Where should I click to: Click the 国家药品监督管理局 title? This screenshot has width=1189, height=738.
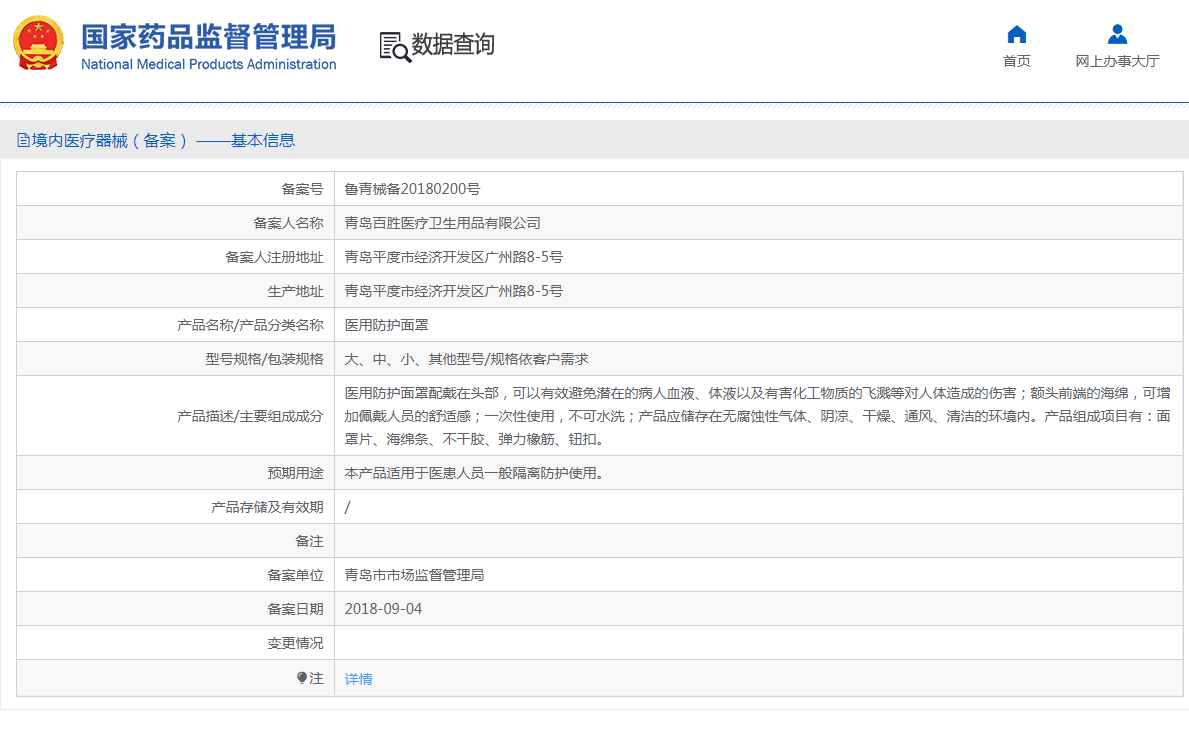[209, 36]
